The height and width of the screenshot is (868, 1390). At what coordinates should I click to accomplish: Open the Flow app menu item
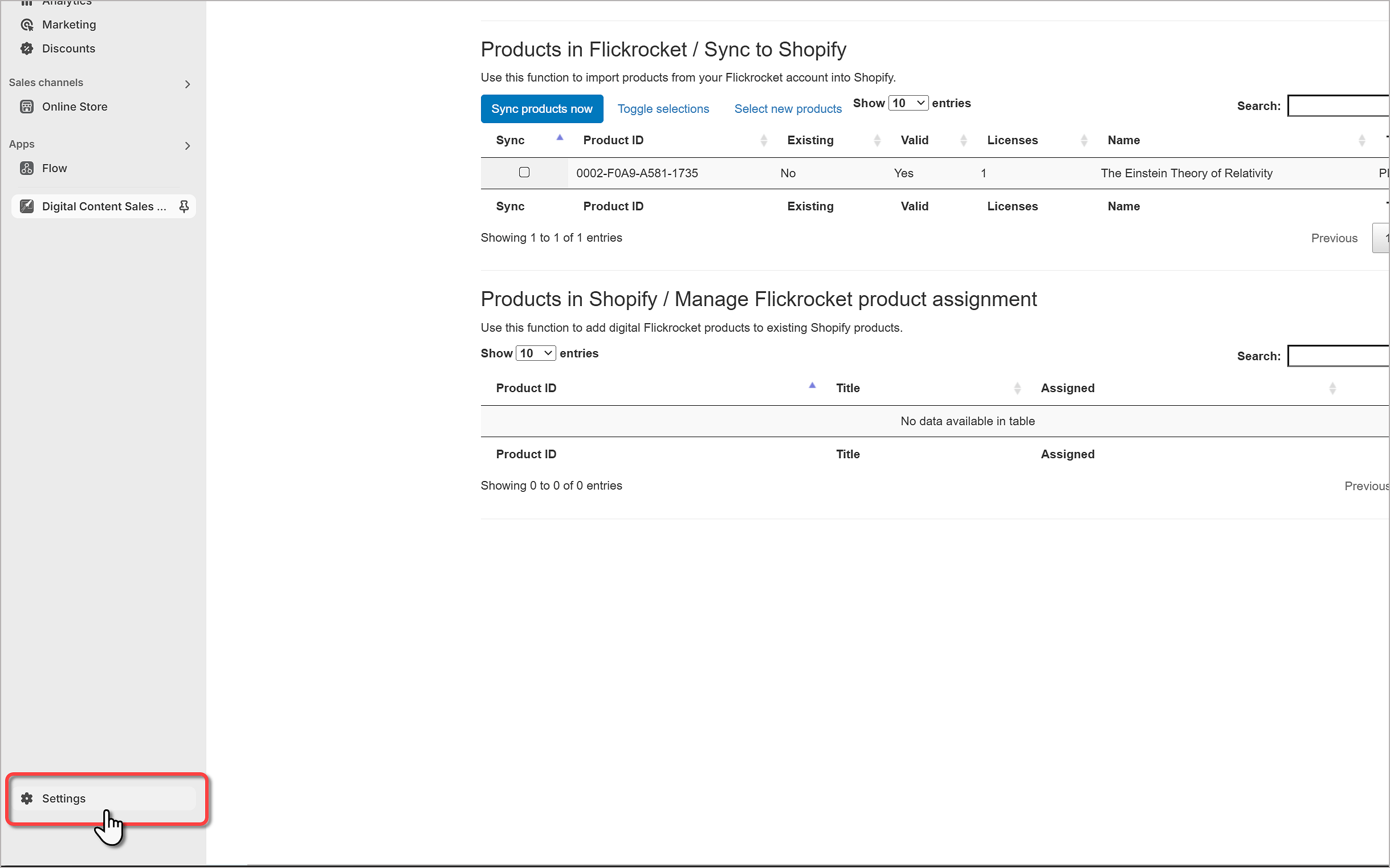coord(55,168)
